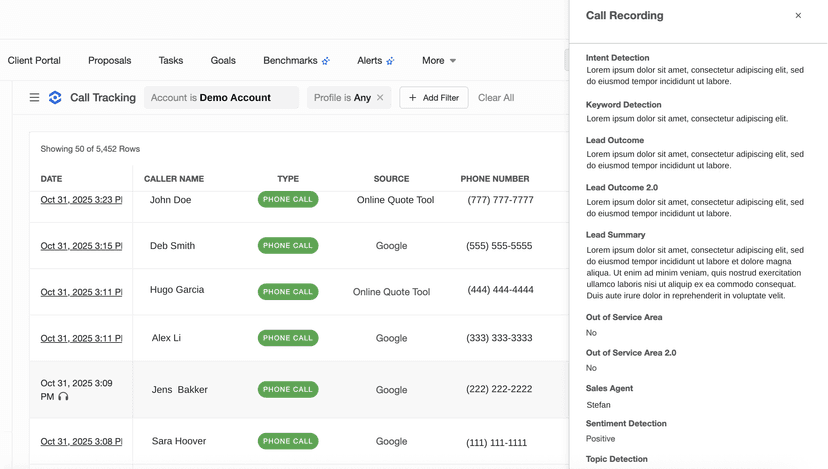Go to the Tasks tab

click(x=171, y=61)
